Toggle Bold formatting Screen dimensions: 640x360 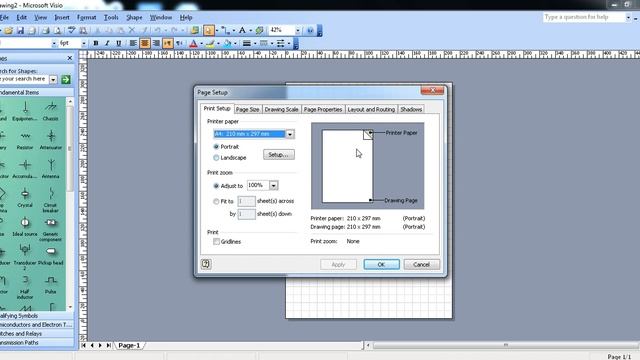pos(96,43)
